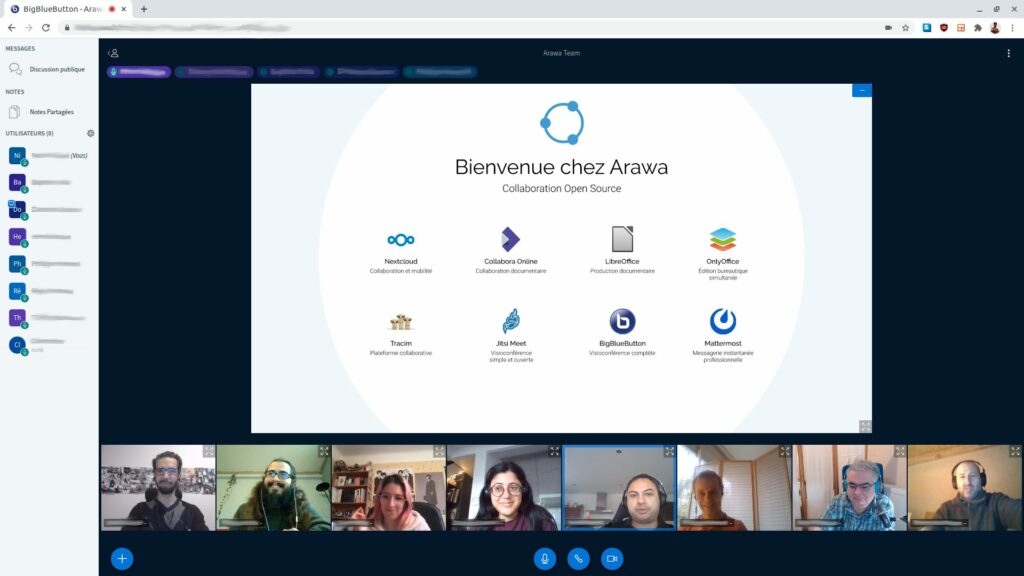Reload the browser page
1024x576 pixels.
pos(46,27)
